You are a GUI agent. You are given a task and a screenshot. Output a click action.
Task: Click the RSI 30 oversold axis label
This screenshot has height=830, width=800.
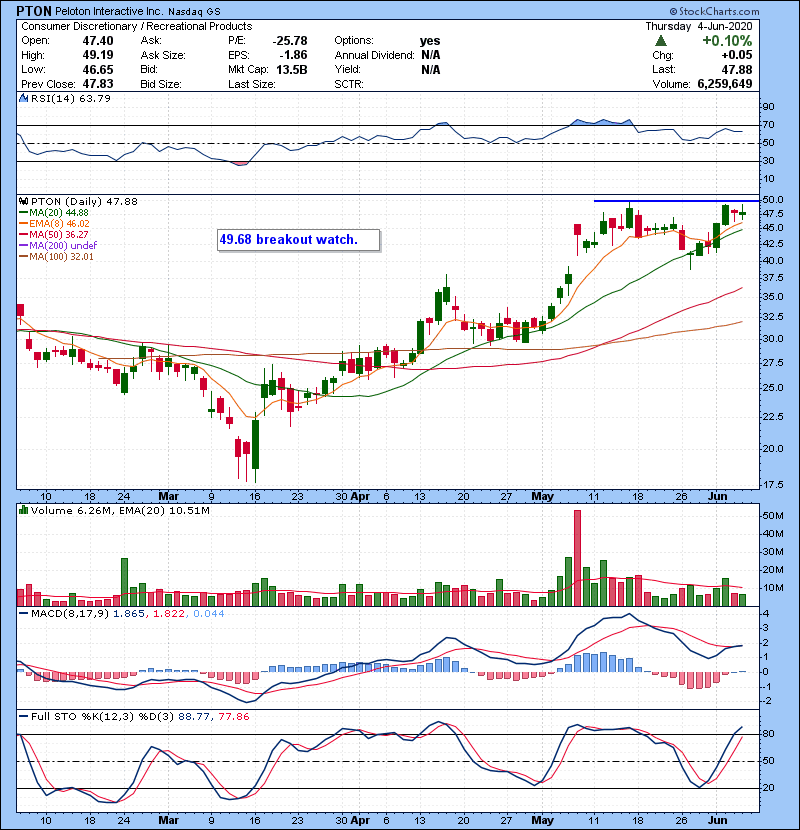(768, 161)
